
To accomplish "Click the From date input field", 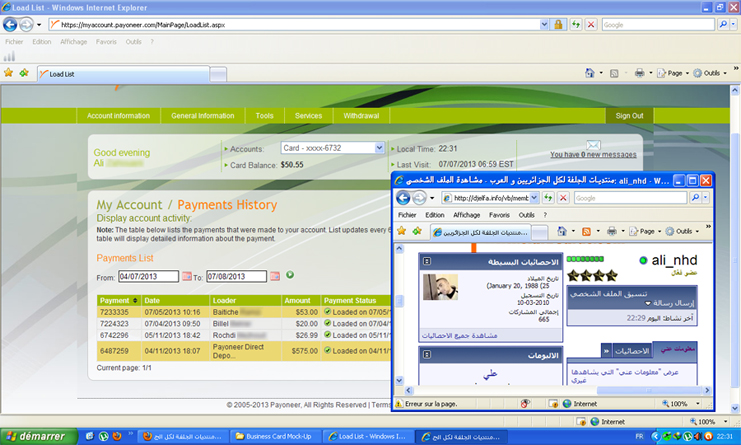I will (x=148, y=276).
